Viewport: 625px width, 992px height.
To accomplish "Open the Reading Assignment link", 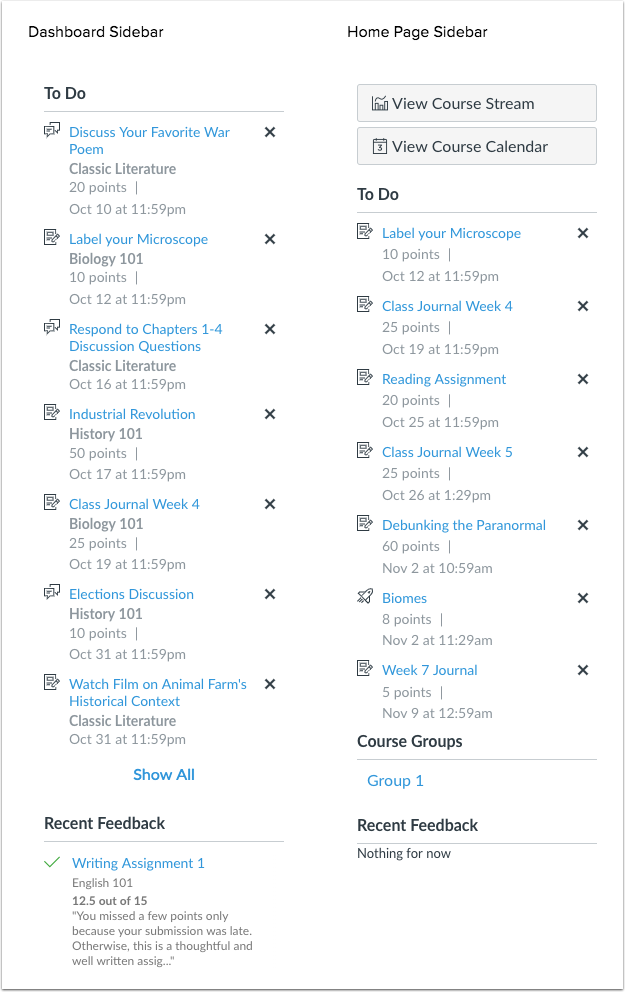I will click(x=443, y=378).
